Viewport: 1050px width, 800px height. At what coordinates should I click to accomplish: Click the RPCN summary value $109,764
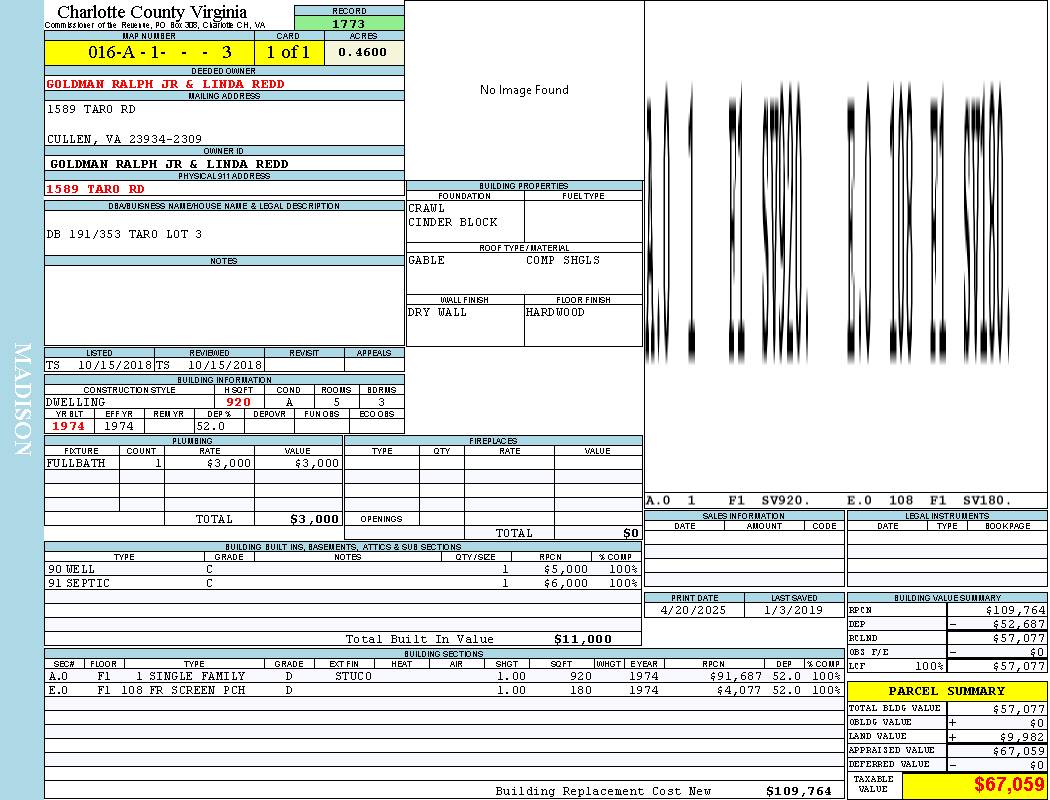click(x=1015, y=611)
